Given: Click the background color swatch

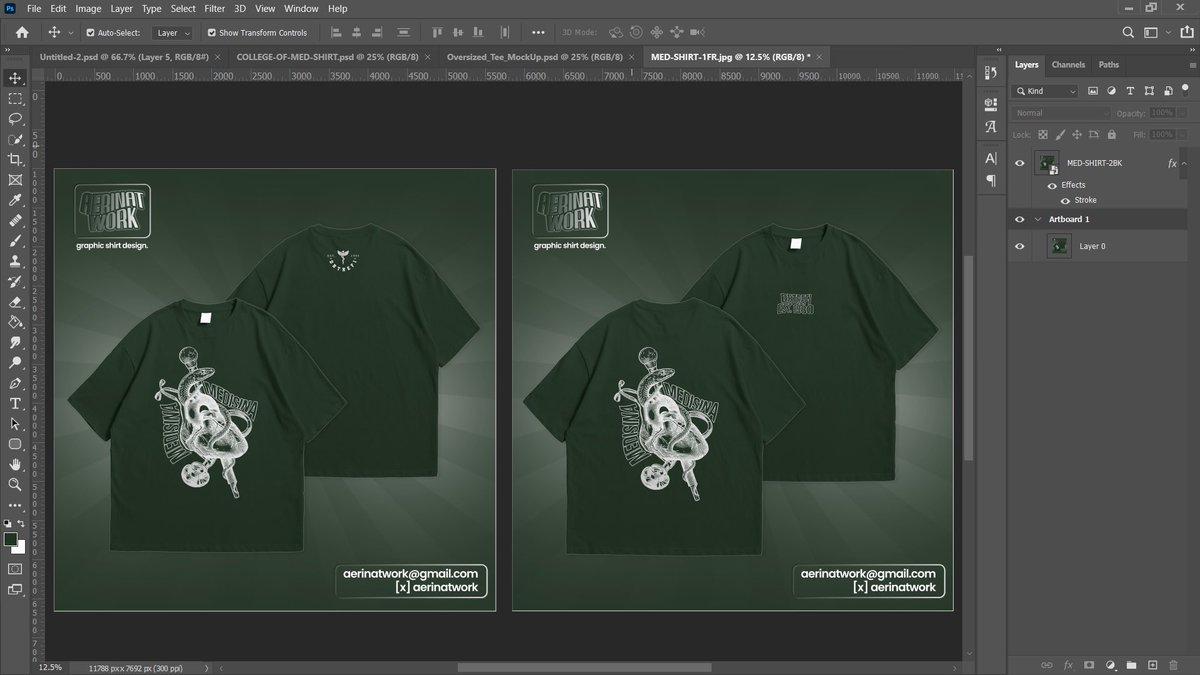Looking at the screenshot, I should (x=20, y=547).
